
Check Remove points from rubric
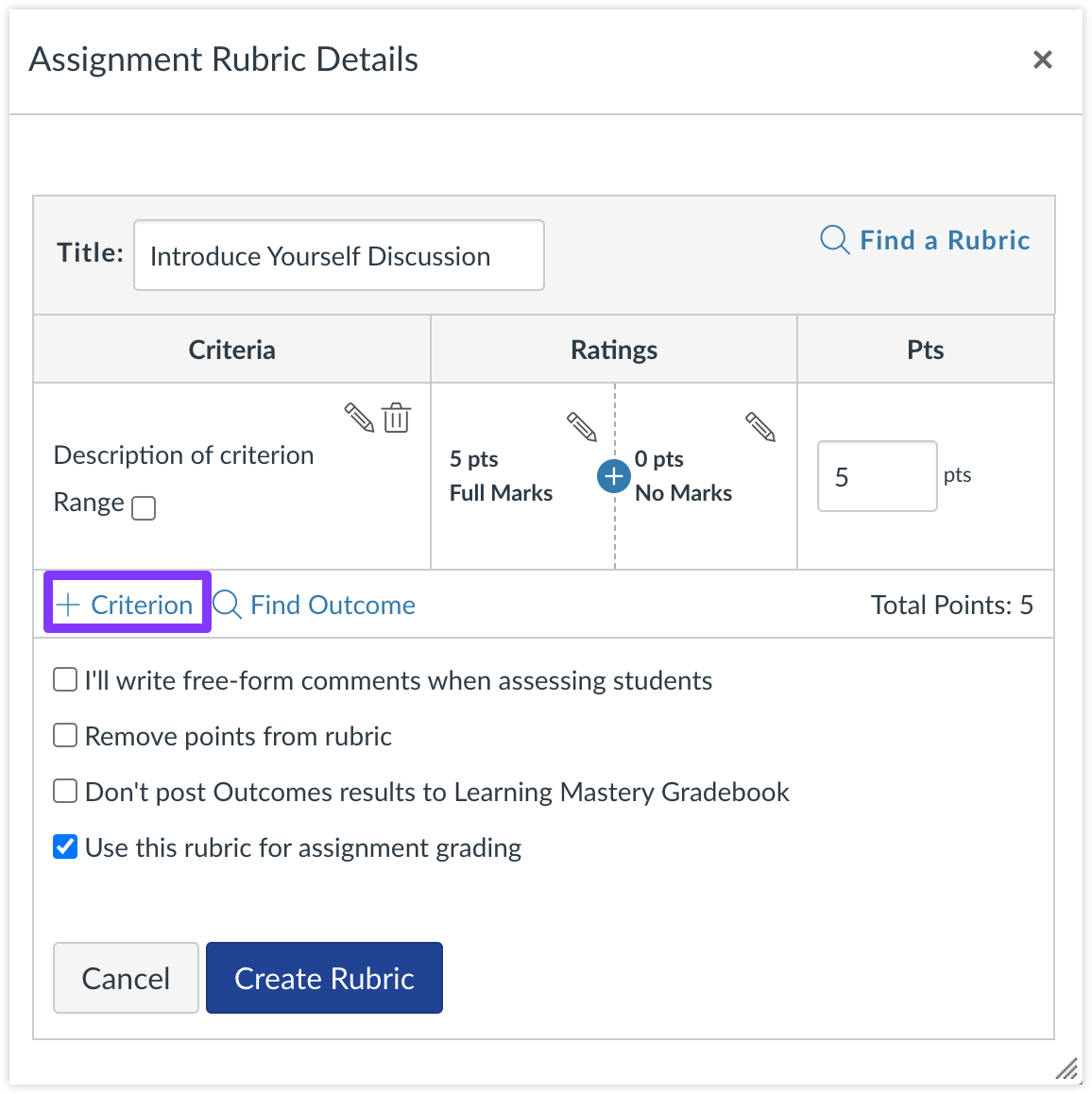pos(65,735)
